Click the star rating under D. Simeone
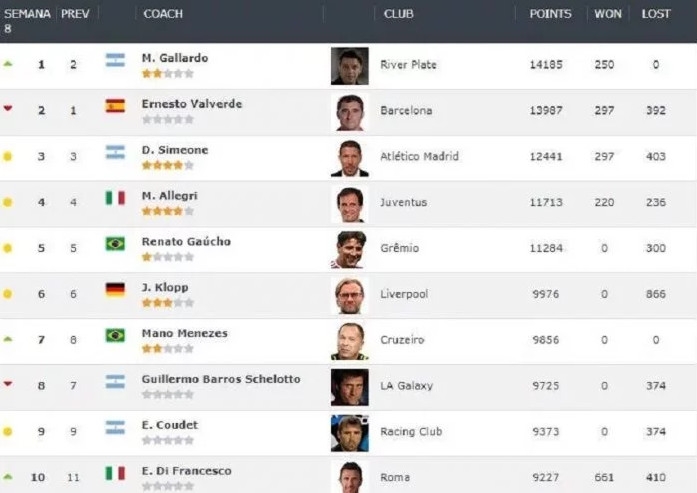Viewport: 697px width, 493px height. [167, 165]
